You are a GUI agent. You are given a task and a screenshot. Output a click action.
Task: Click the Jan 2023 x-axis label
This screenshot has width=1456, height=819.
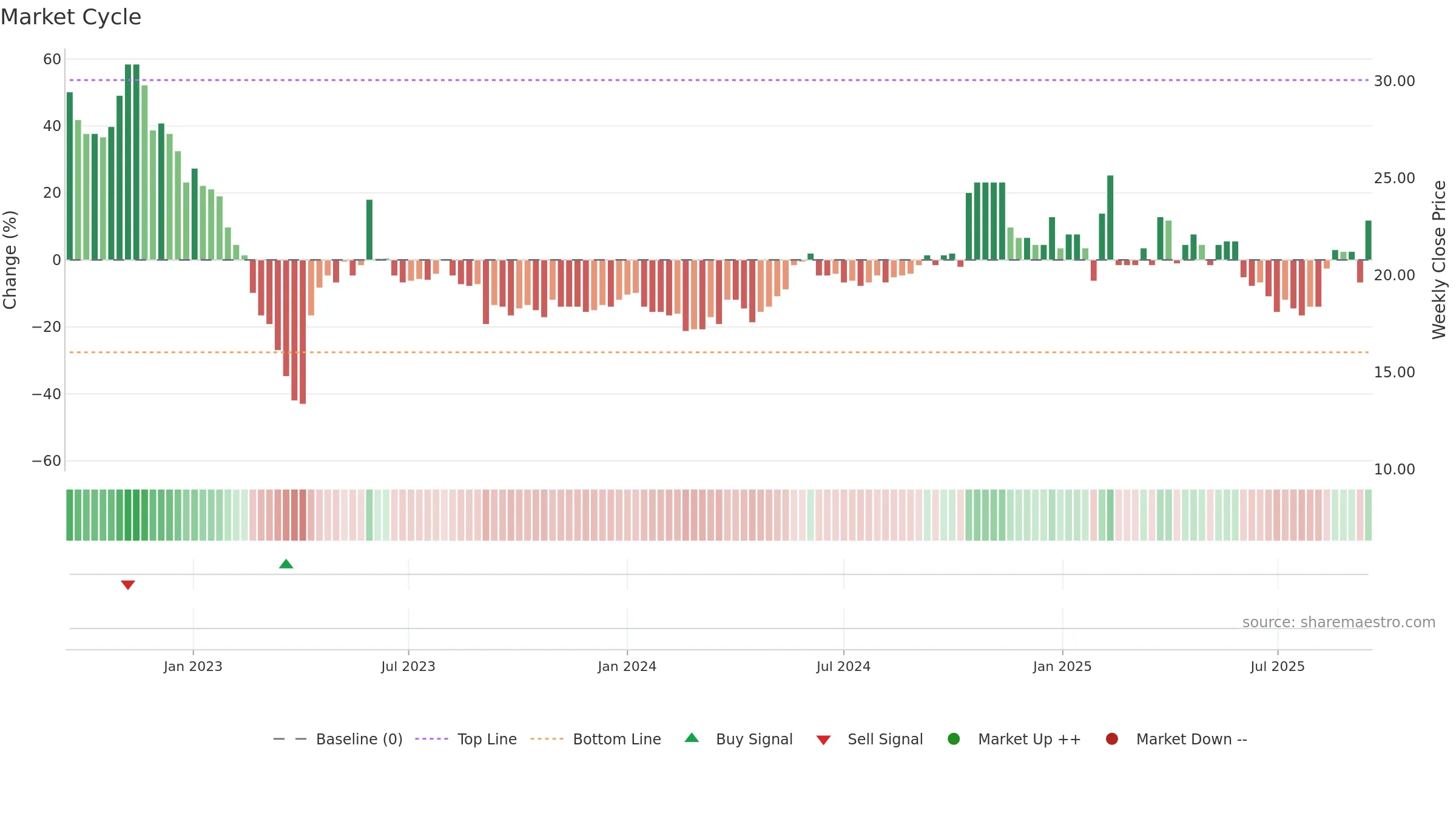pos(193,667)
